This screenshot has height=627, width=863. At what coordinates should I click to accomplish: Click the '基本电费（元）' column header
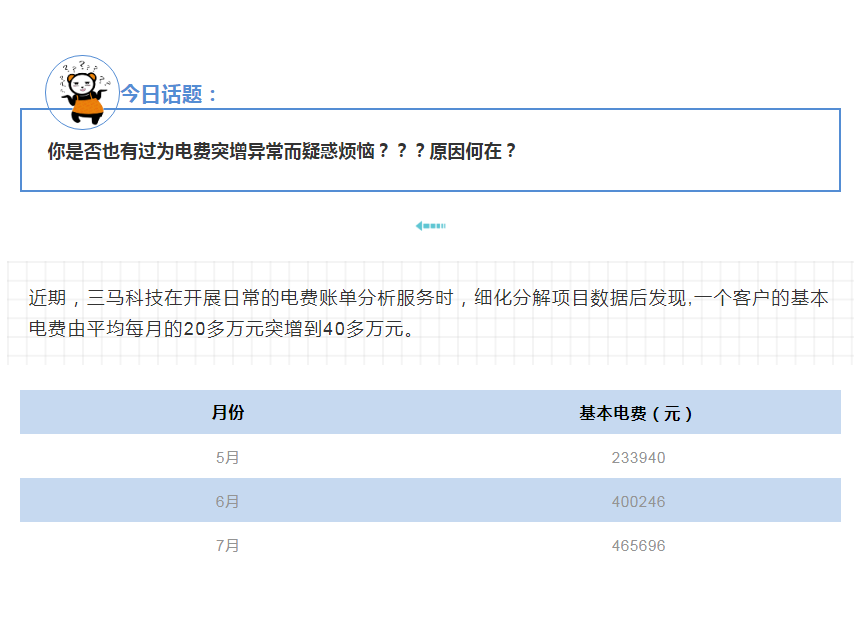tap(637, 413)
